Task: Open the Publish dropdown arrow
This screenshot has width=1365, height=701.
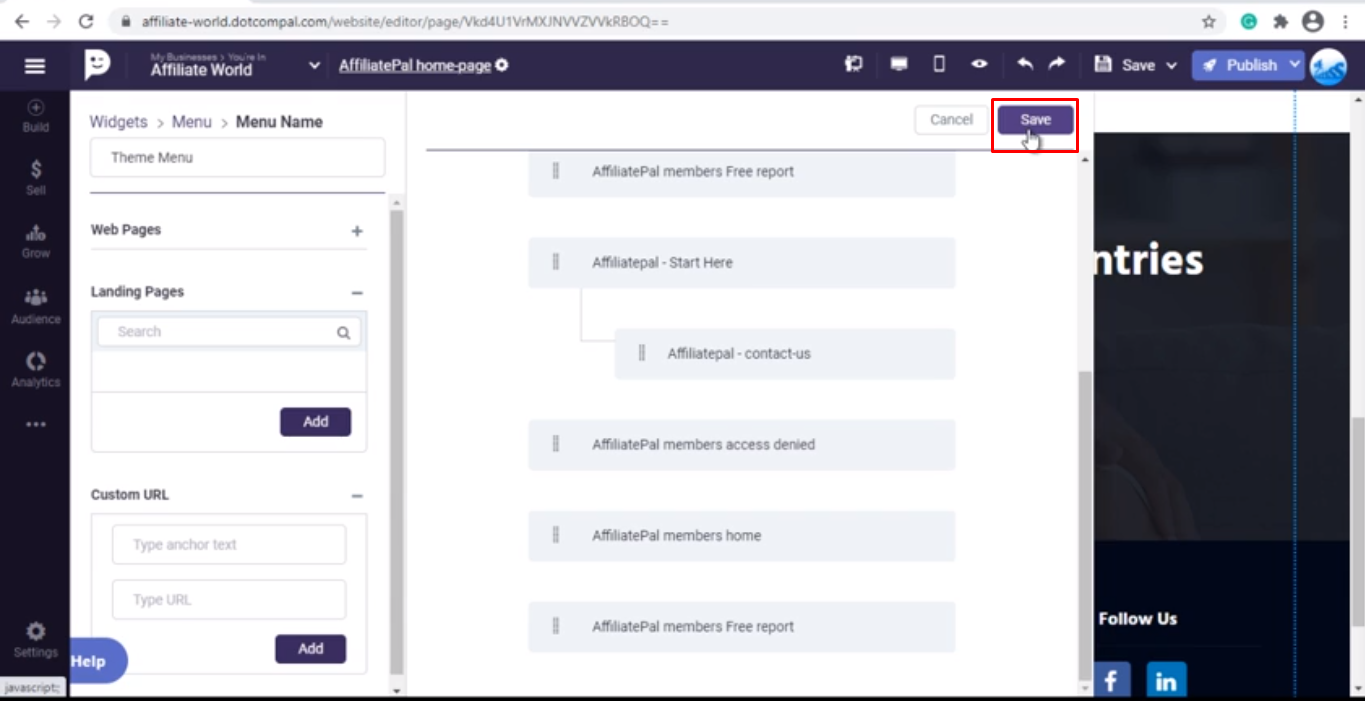Action: (1295, 65)
